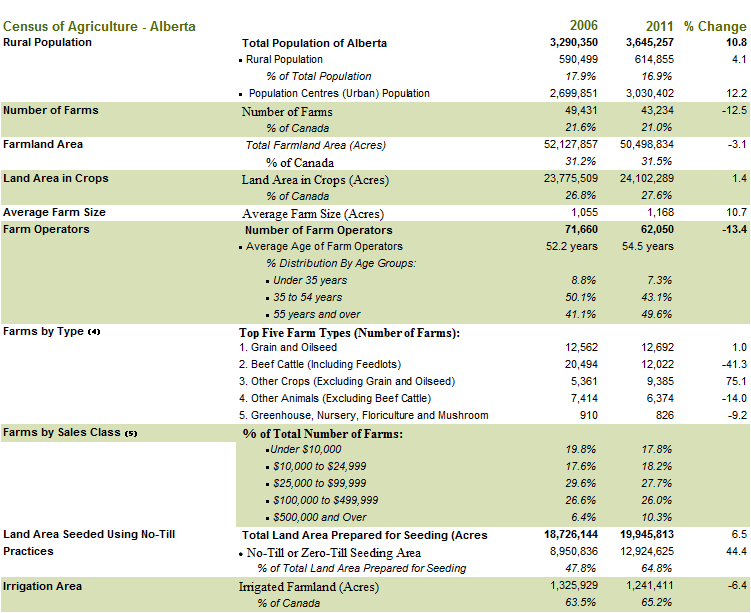This screenshot has width=751, height=613.
Task: Select seeding area value 18,726,144
Action: (x=571, y=534)
